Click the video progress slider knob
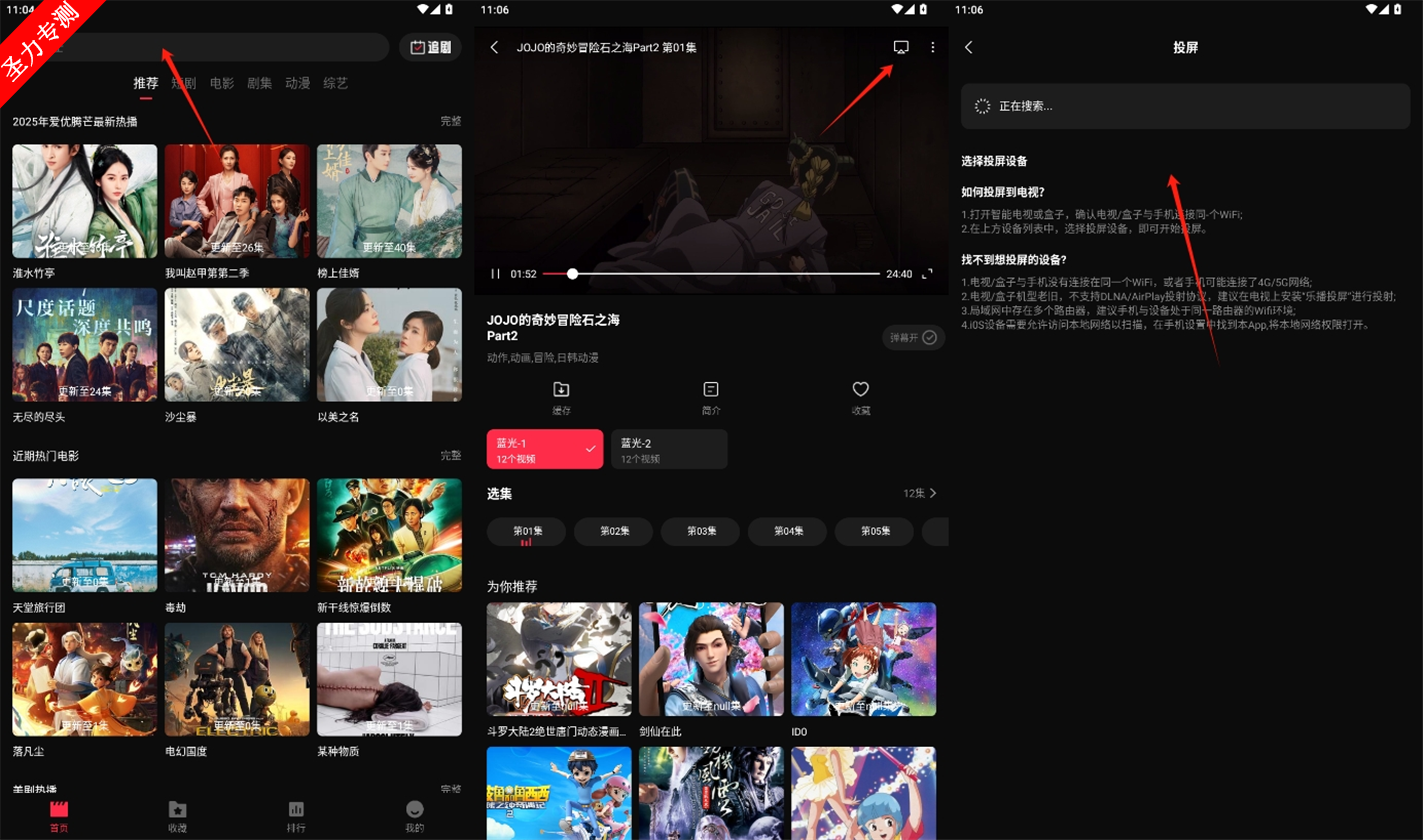 pos(572,273)
